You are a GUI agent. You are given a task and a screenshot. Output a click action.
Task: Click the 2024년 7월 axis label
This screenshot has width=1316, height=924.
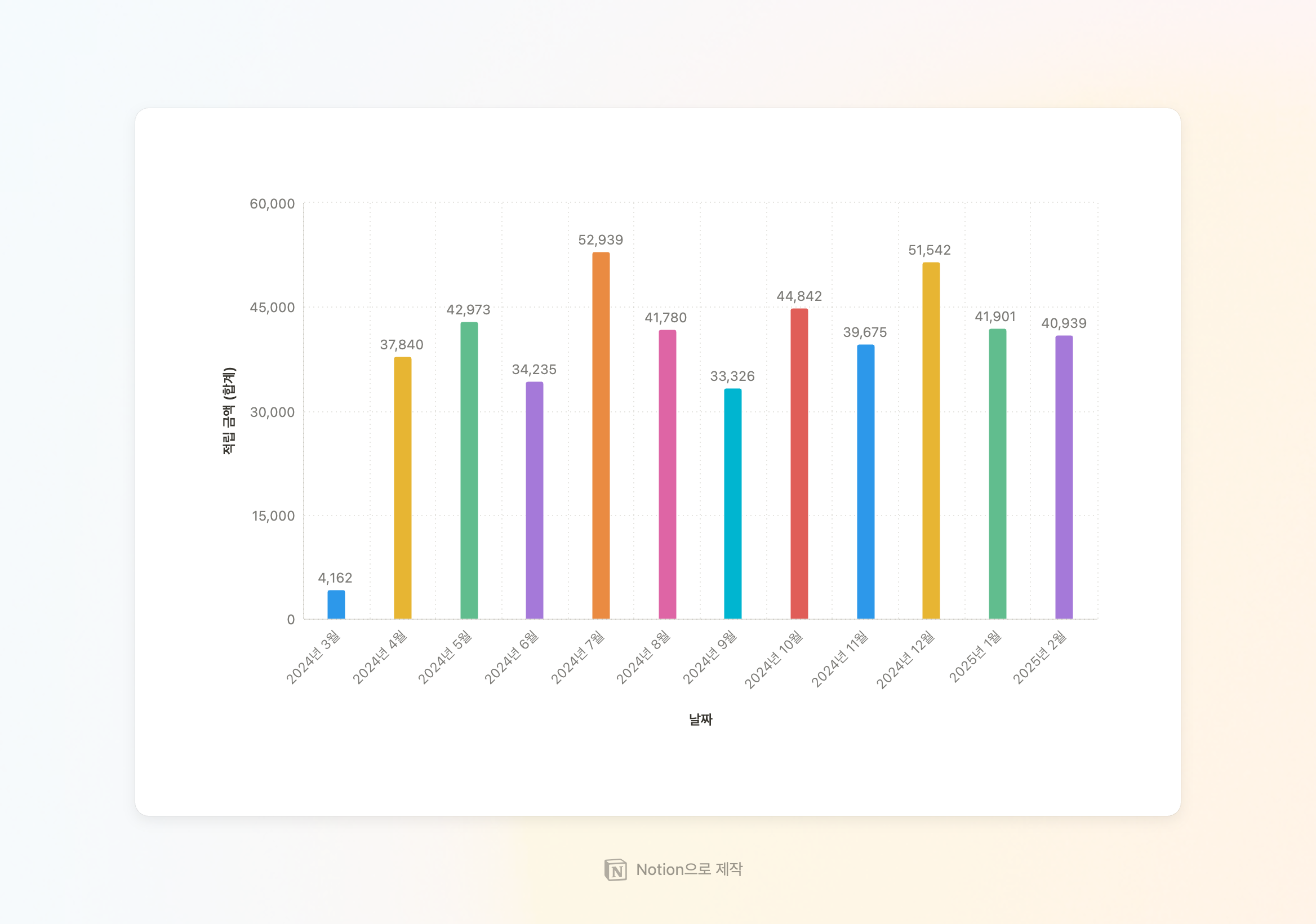pos(578,657)
